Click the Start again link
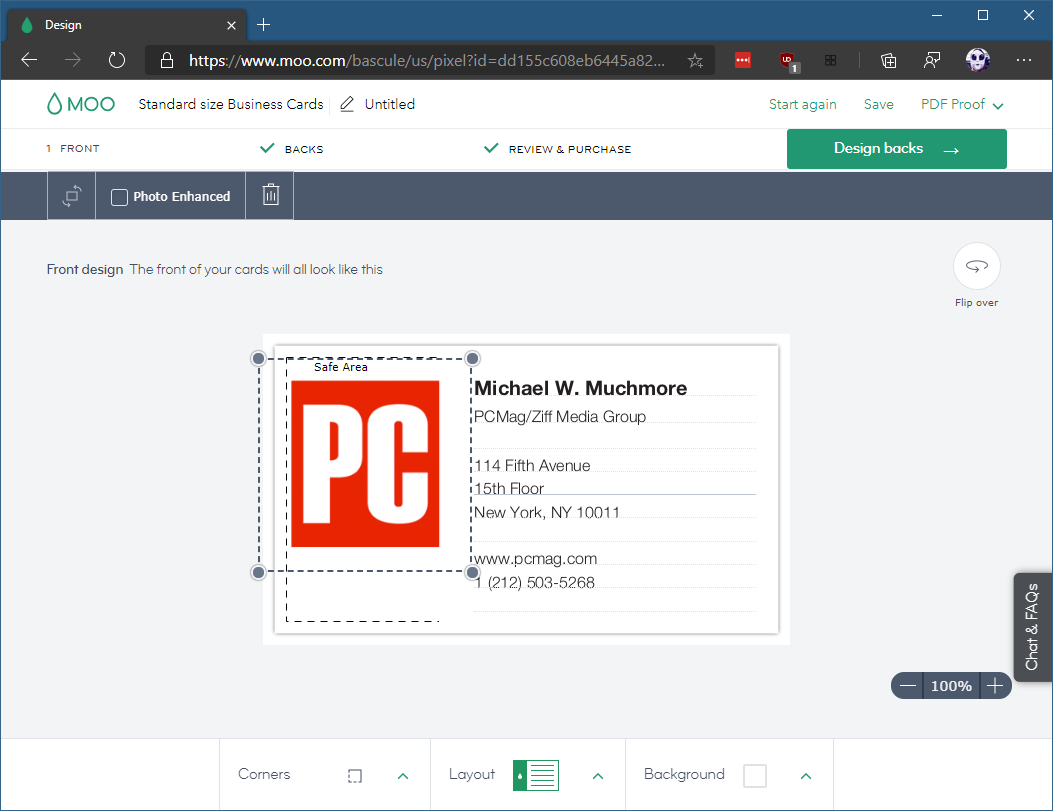Image resolution: width=1053 pixels, height=811 pixels. pos(802,104)
